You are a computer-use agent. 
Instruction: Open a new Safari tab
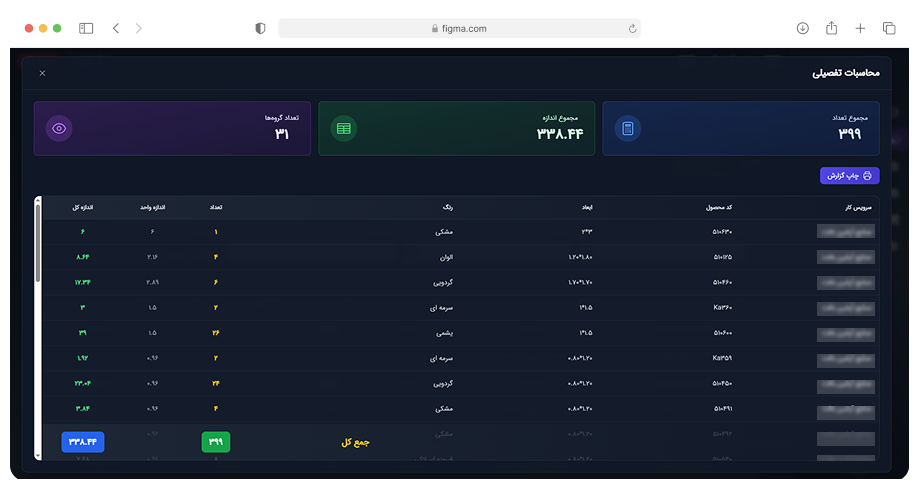(860, 29)
